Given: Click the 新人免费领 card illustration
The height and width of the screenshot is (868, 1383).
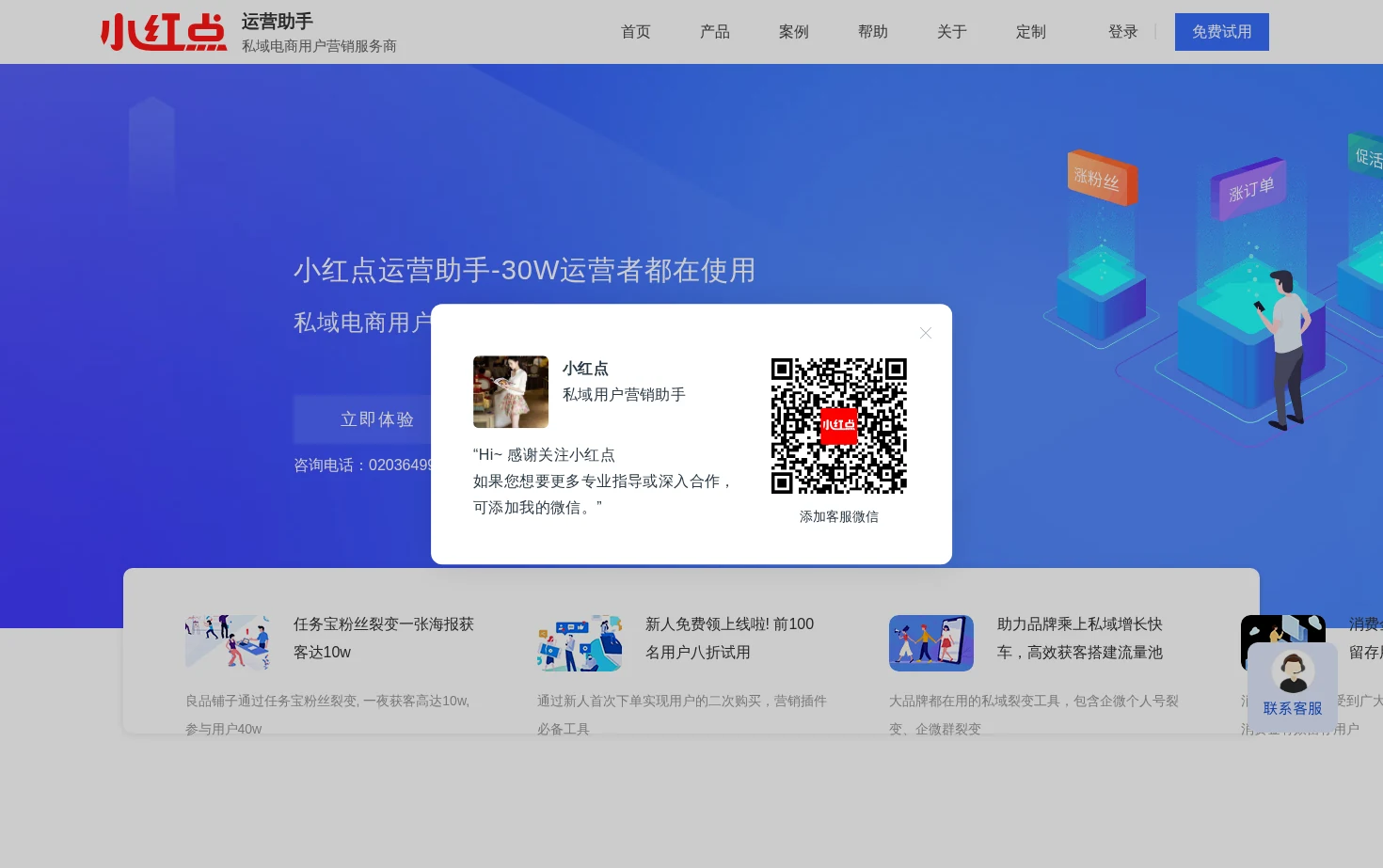Looking at the screenshot, I should click(580, 643).
